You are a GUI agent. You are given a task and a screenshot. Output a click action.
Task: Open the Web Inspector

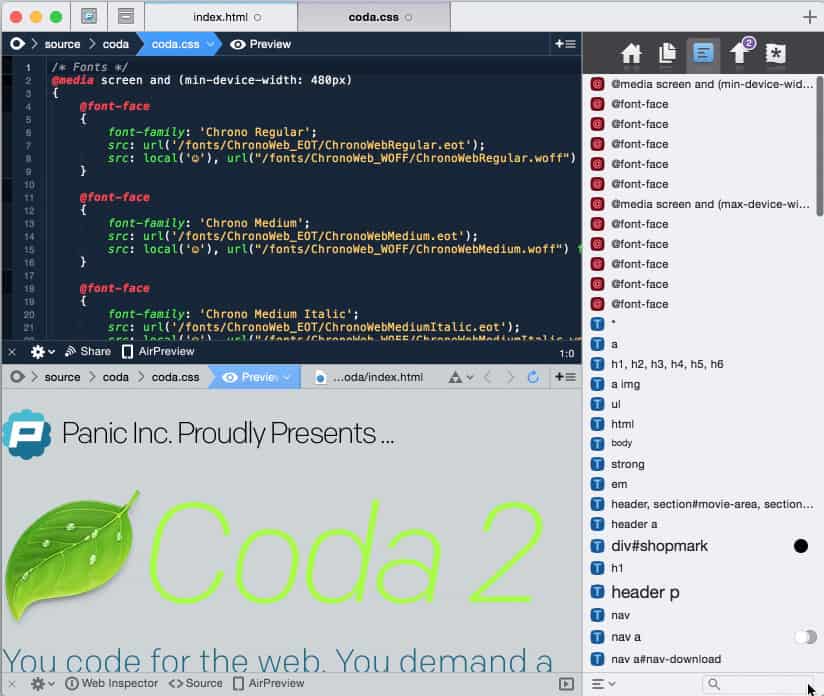pyautogui.click(x=111, y=683)
